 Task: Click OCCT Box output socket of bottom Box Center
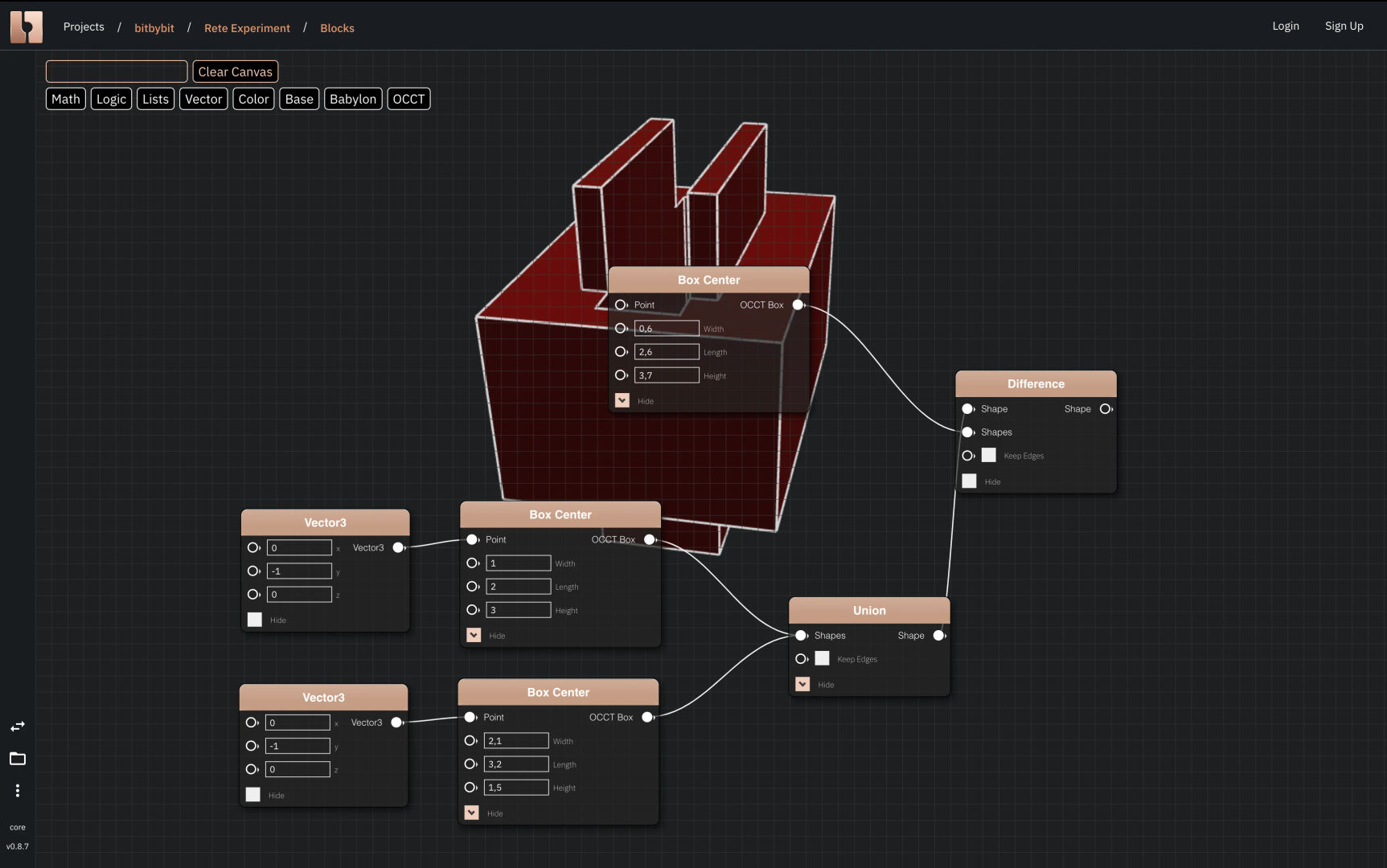tap(647, 717)
